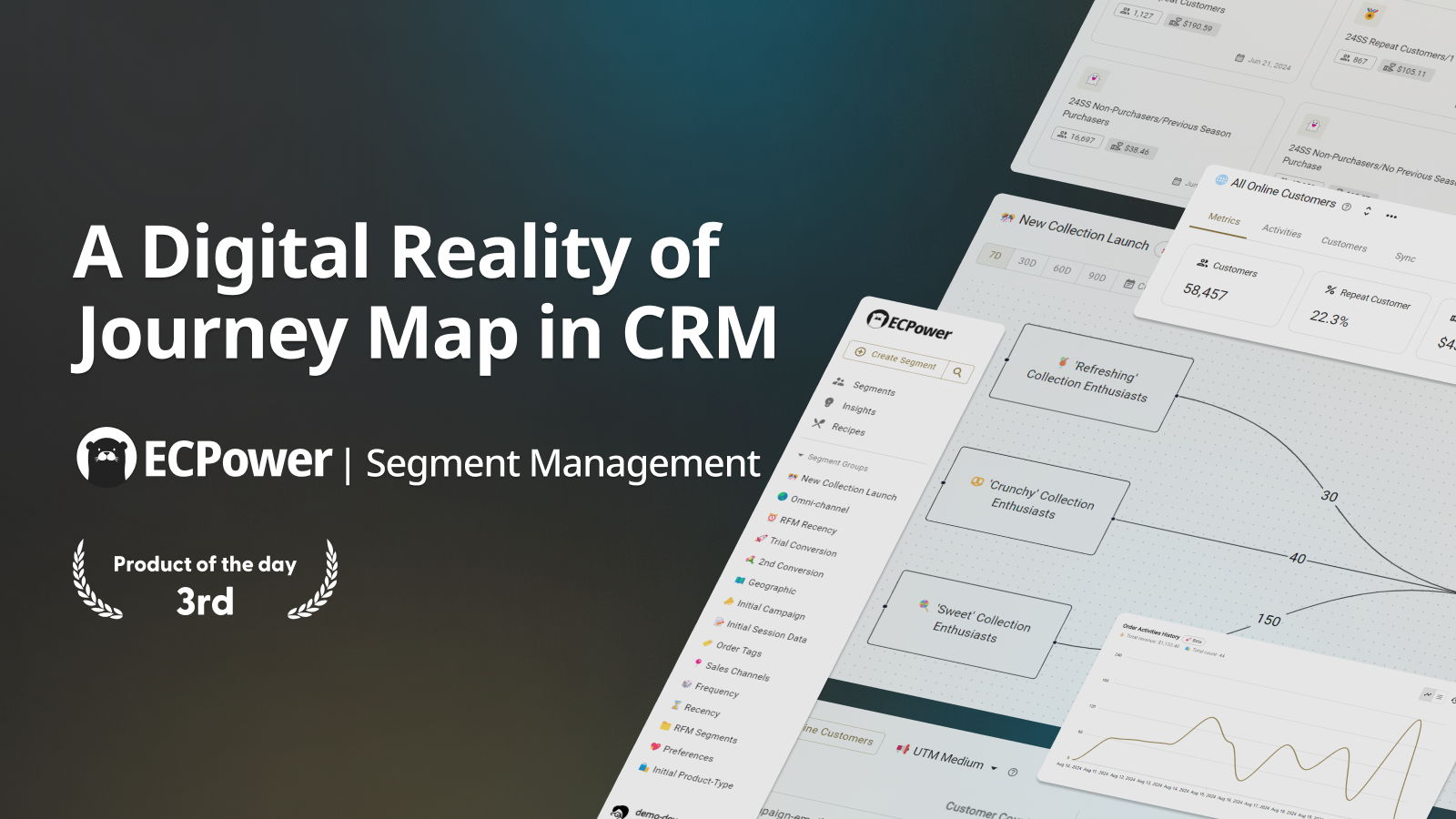
Task: Collapse the Segment Groups section
Action: pos(801,456)
